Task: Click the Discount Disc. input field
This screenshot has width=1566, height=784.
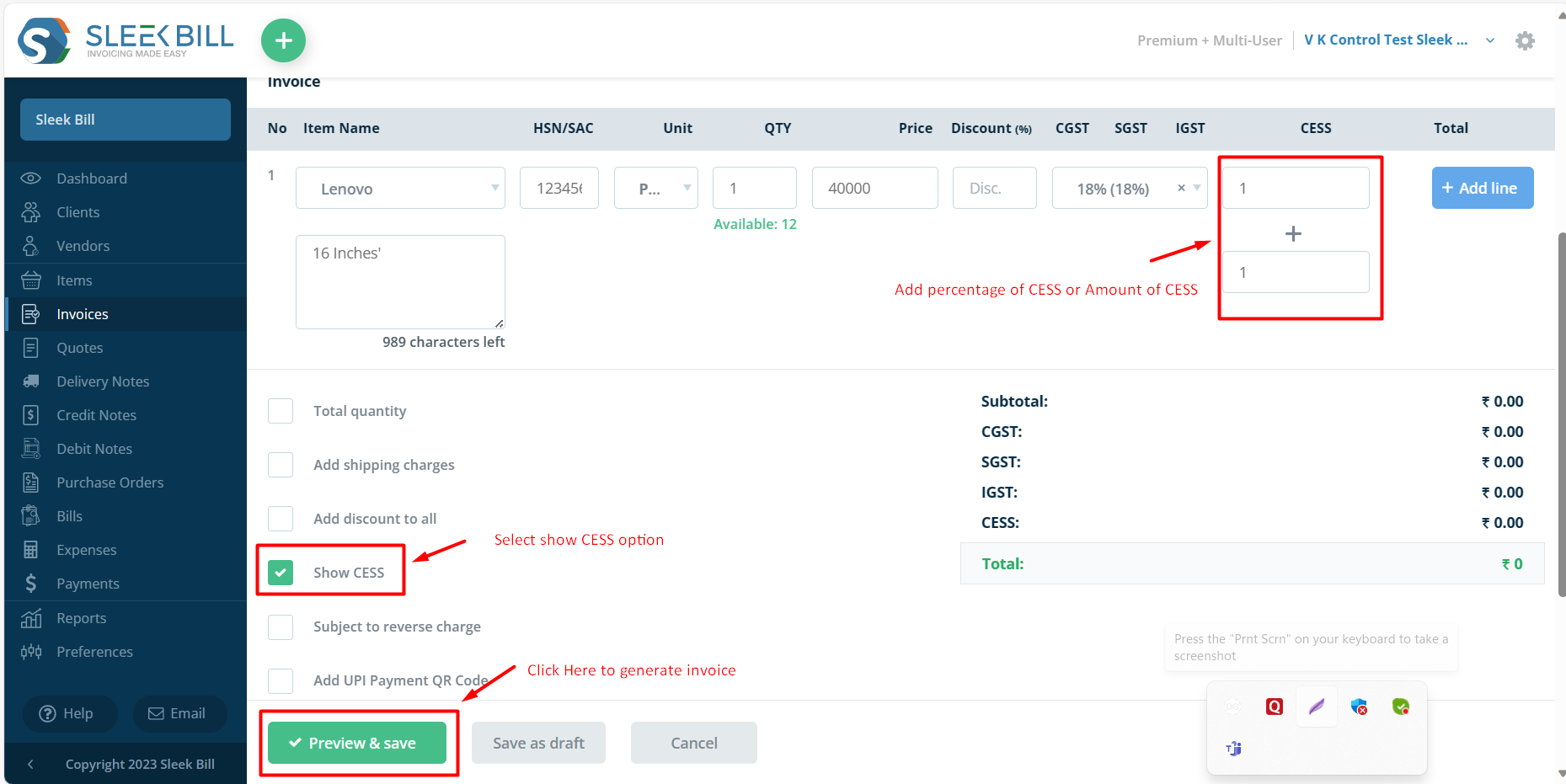Action: tap(995, 188)
